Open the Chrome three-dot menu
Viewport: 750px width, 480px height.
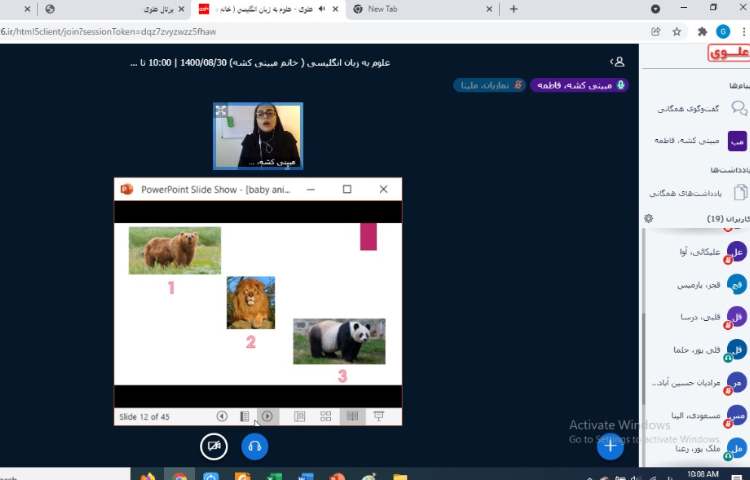744,32
